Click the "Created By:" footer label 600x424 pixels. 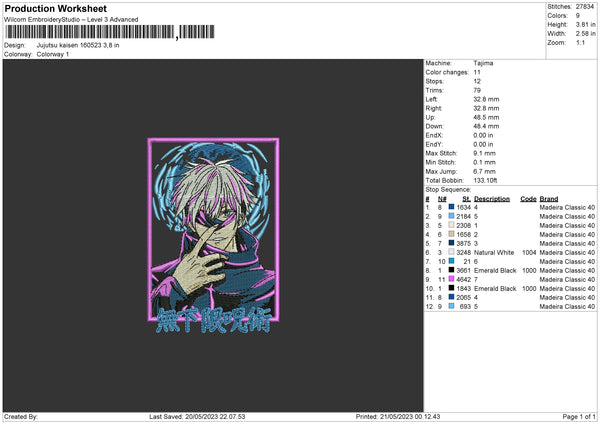[x=21, y=417]
